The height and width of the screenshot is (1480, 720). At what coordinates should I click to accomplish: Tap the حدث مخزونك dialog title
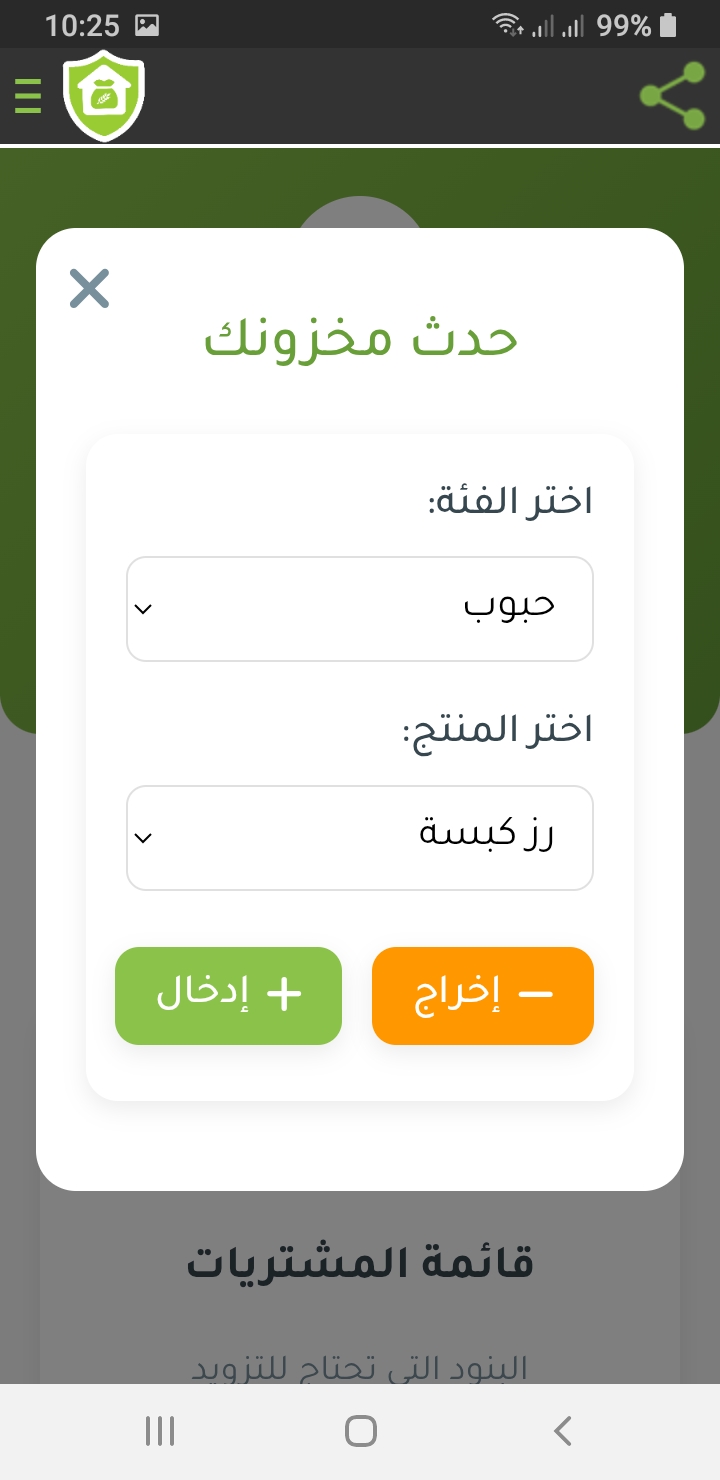361,339
